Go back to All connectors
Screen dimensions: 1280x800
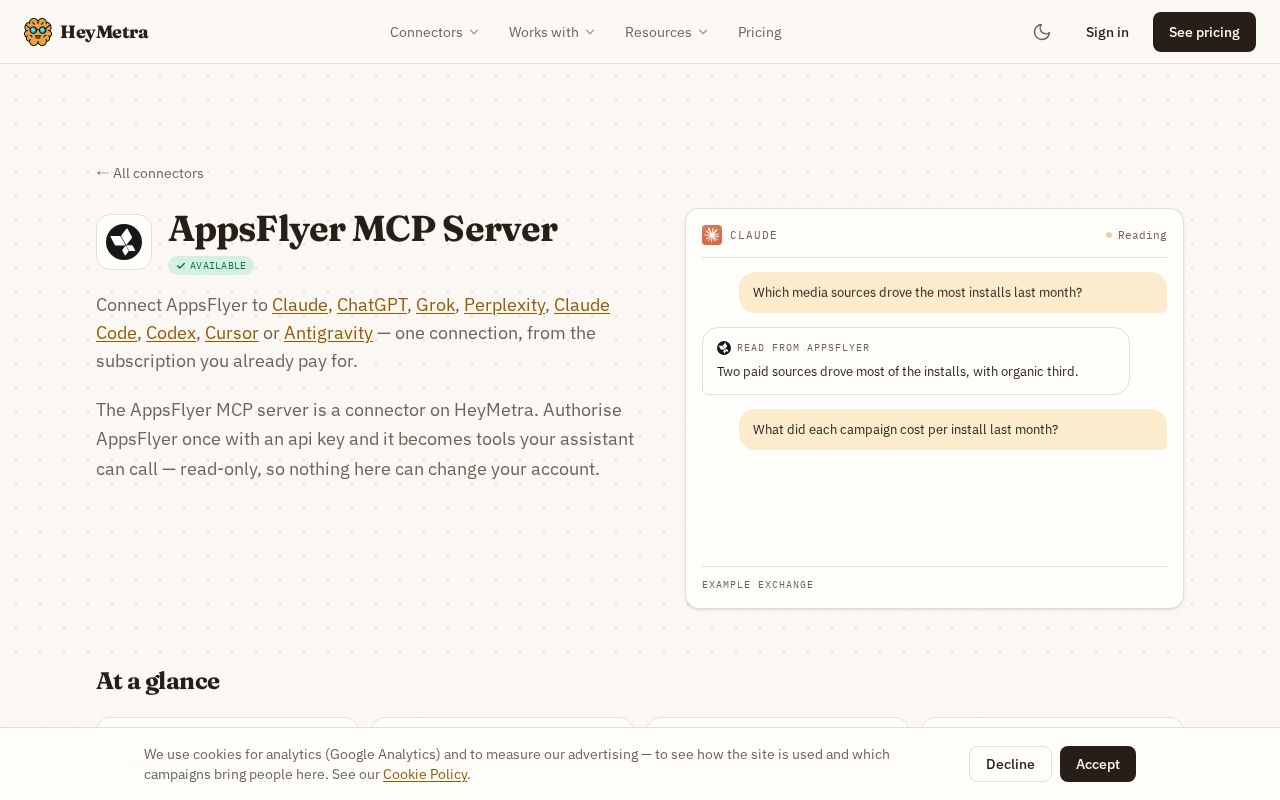tap(150, 173)
